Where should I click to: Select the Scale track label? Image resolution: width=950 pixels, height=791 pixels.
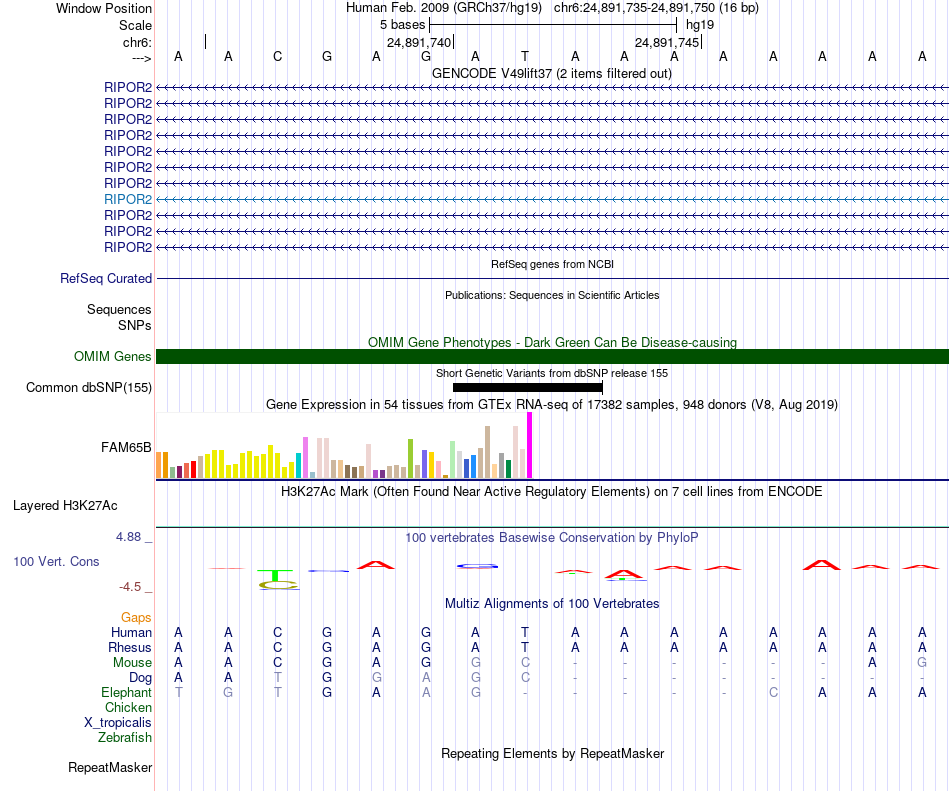[135, 25]
